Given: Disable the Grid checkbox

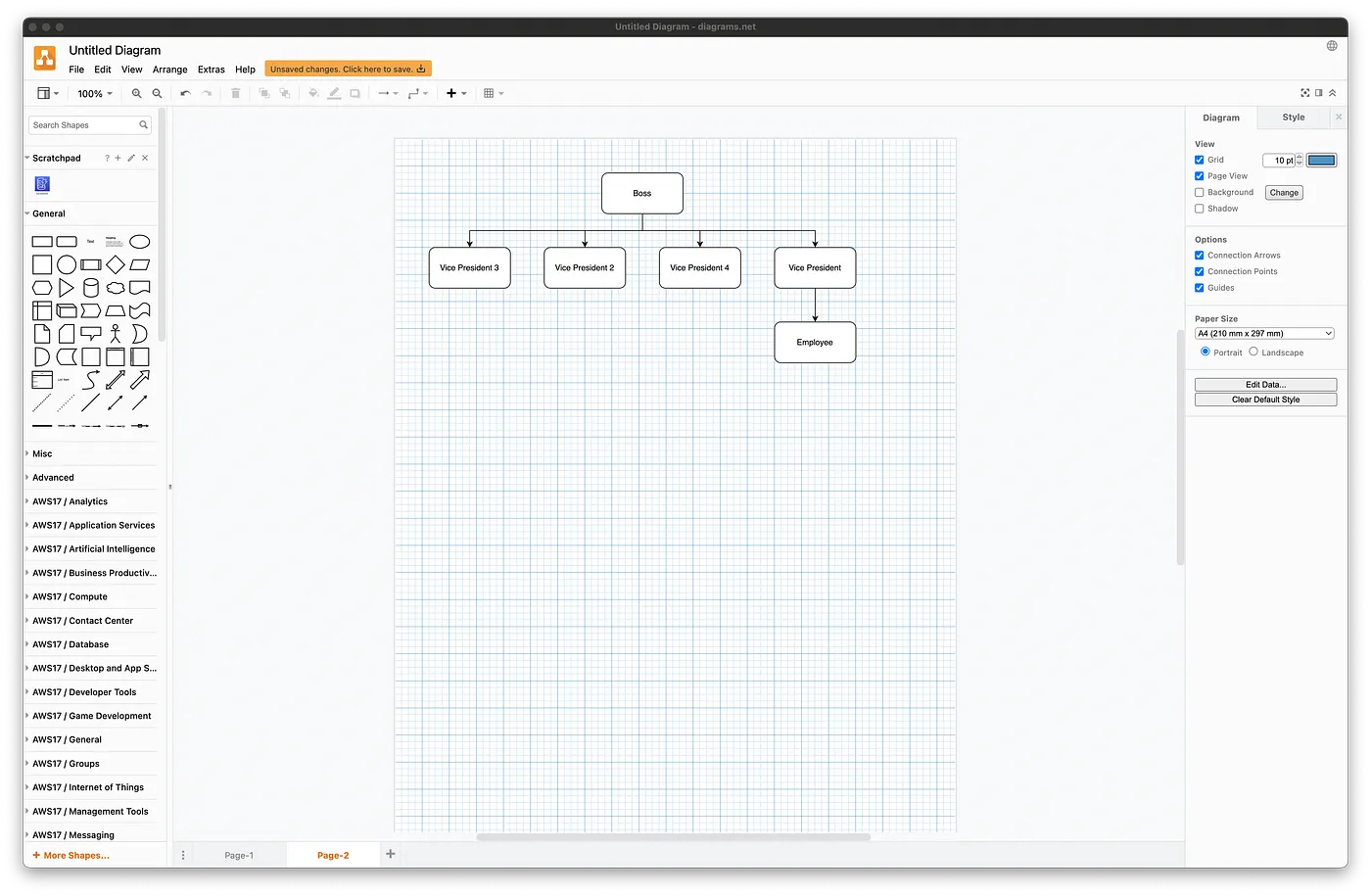Looking at the screenshot, I should tap(1199, 160).
